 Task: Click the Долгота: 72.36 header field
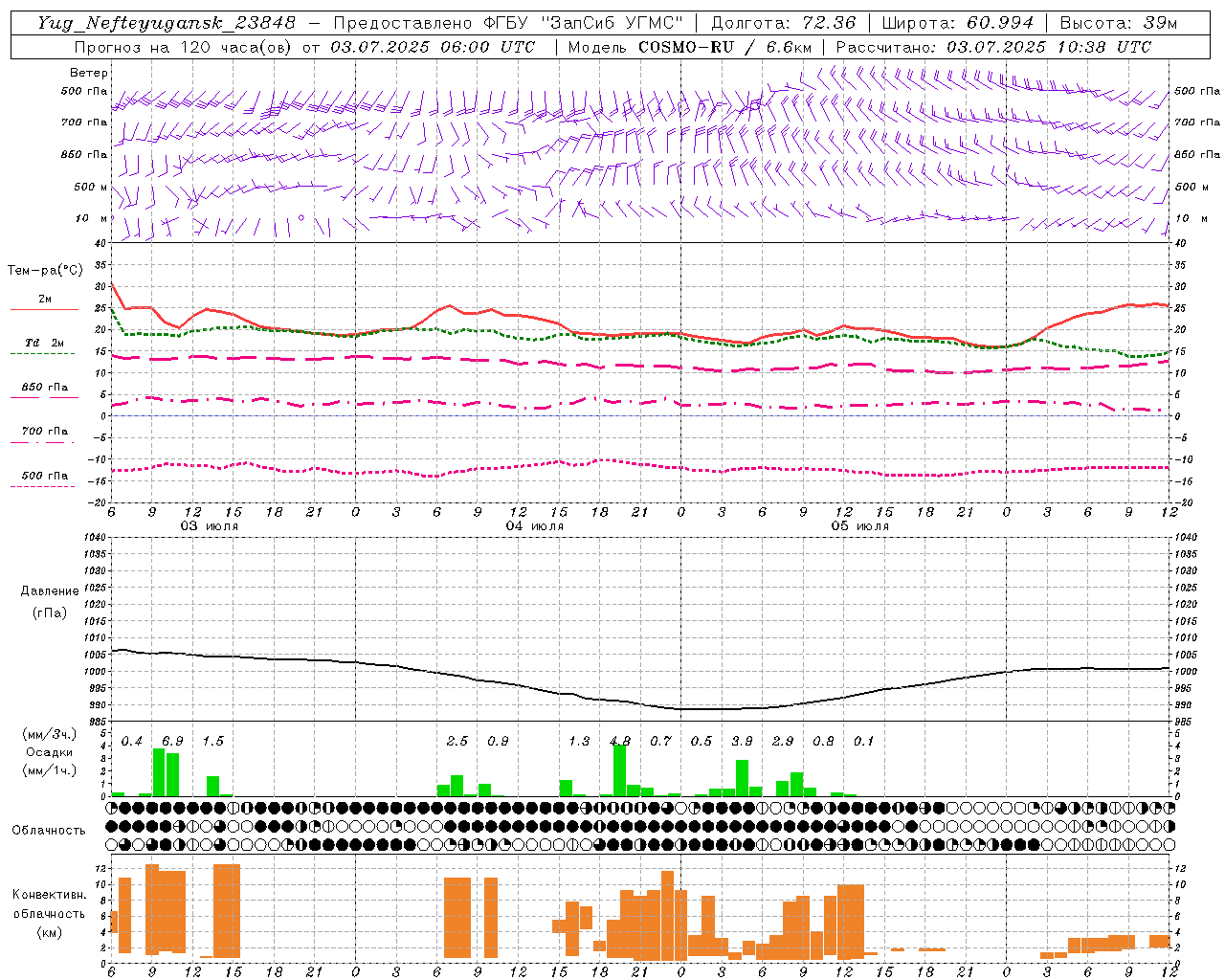pos(784,22)
